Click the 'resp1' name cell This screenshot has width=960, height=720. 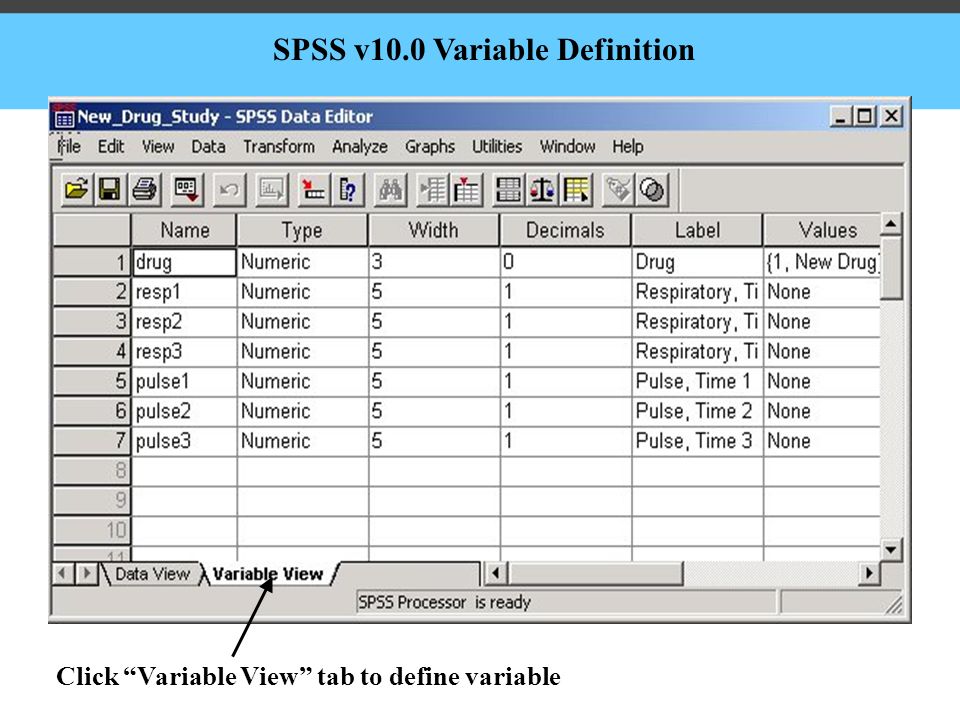coord(184,292)
